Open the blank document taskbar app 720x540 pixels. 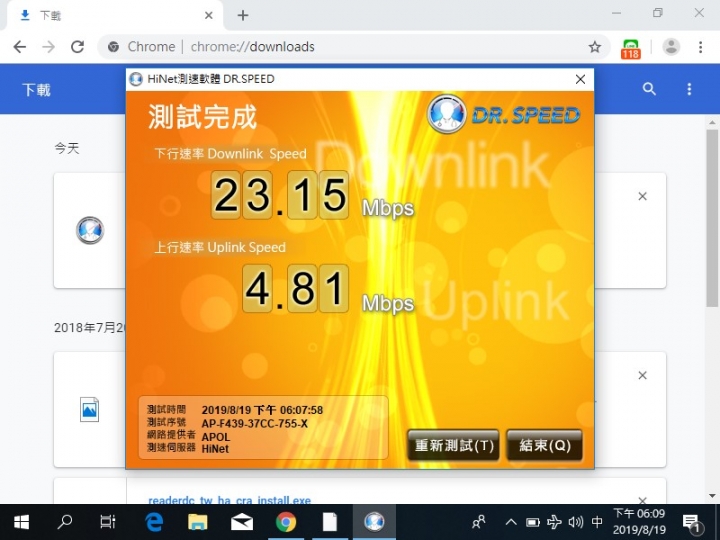point(330,522)
